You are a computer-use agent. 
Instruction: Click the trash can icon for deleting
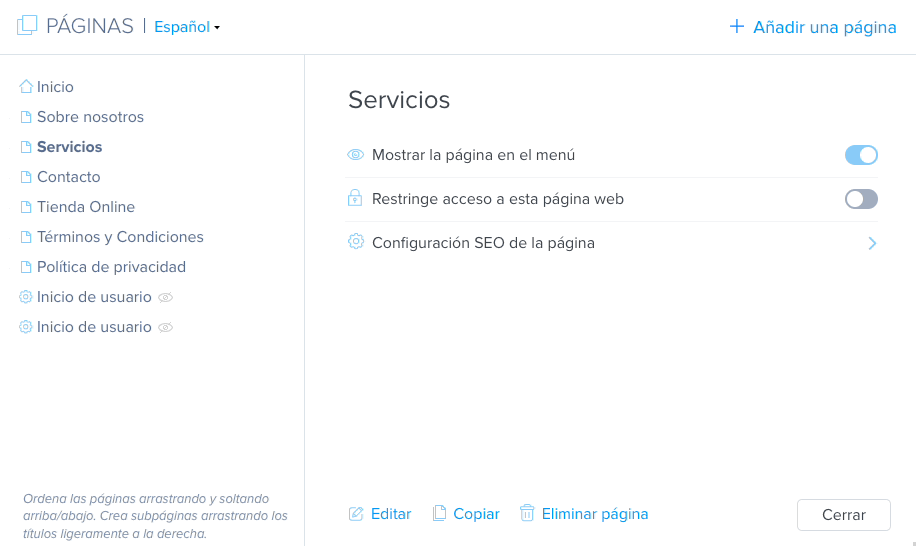(x=527, y=513)
